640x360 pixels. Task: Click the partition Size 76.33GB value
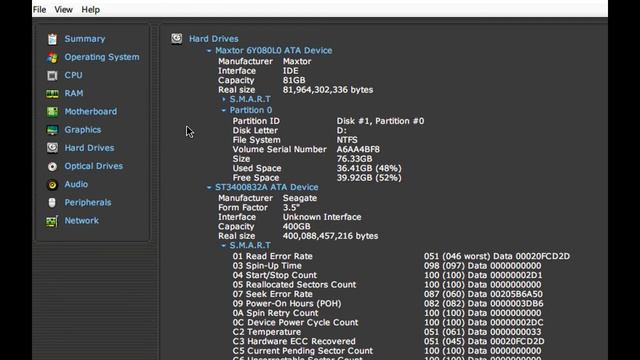pyautogui.click(x=355, y=159)
